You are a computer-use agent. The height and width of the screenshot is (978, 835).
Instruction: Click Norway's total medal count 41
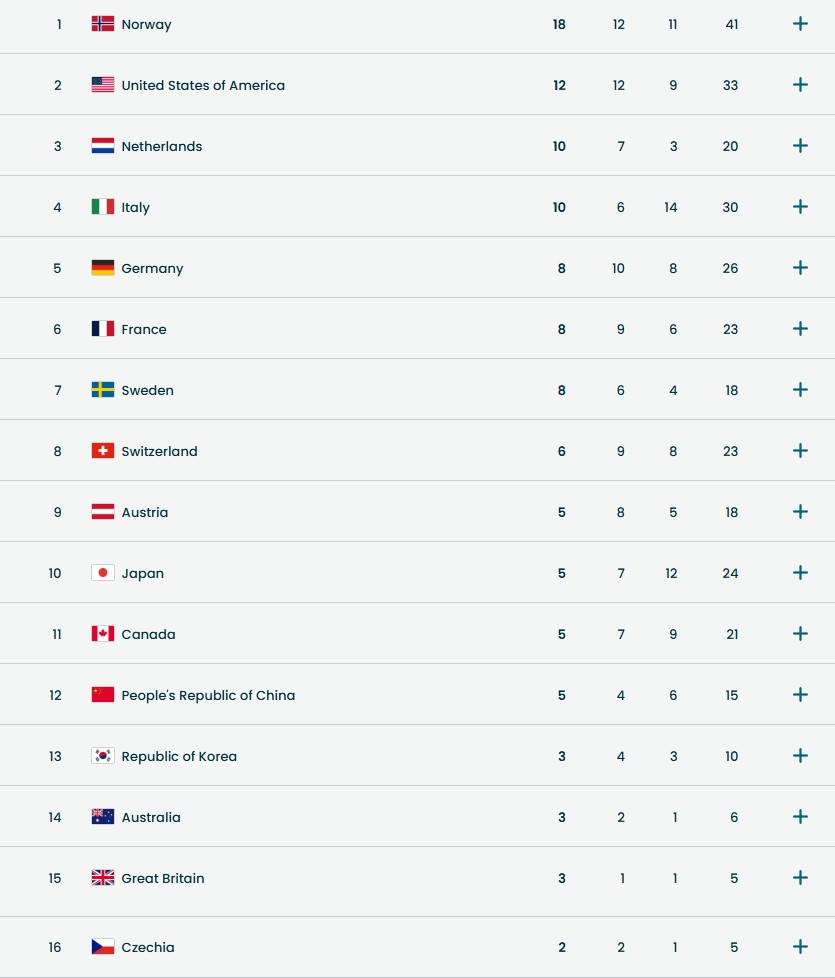(x=732, y=24)
